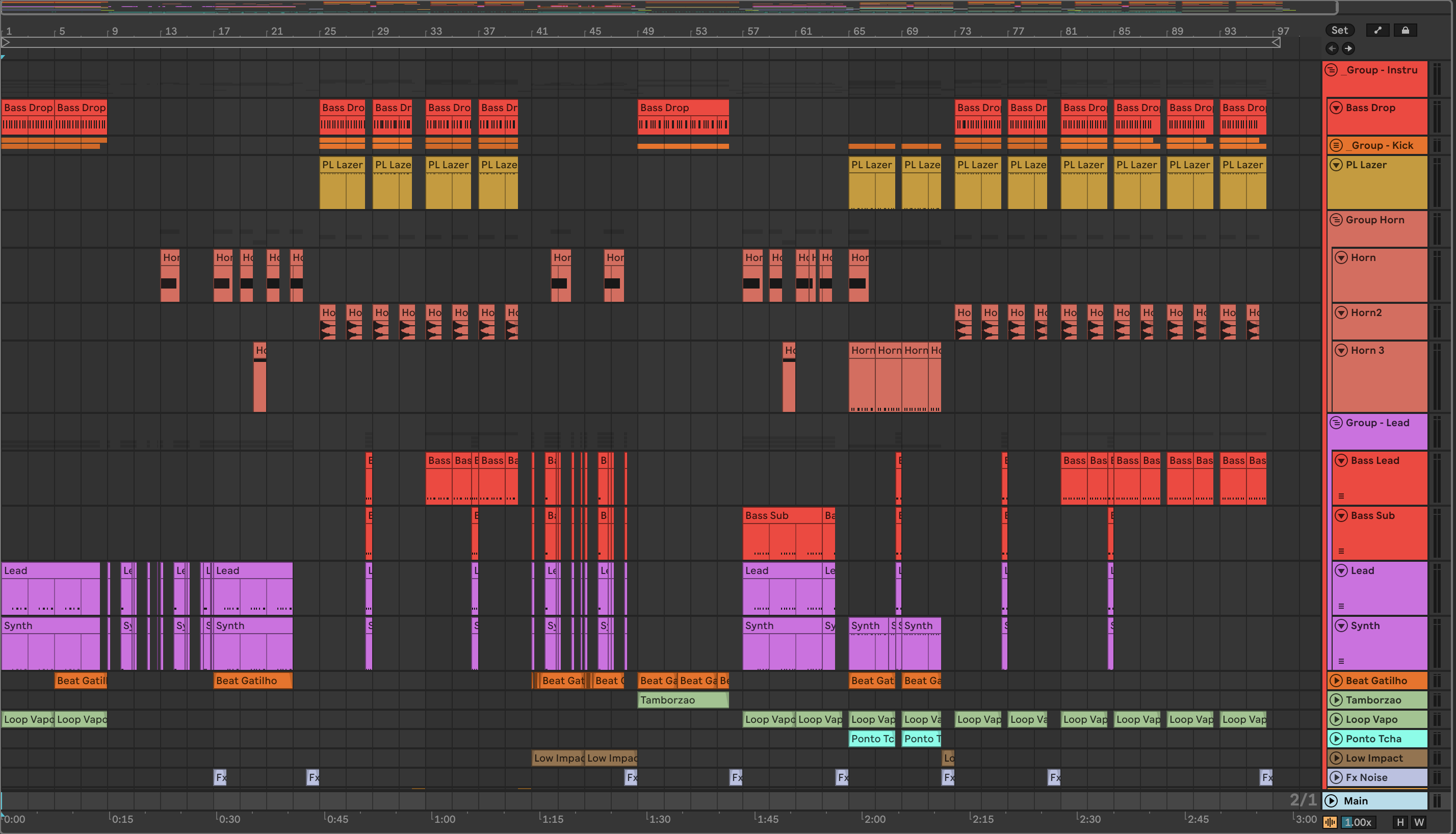Jump to next locator arrow
The width and height of the screenshot is (1456, 834).
click(1348, 49)
